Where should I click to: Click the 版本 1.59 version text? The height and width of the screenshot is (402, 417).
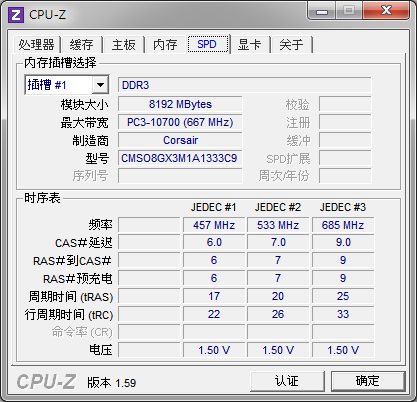(112, 383)
